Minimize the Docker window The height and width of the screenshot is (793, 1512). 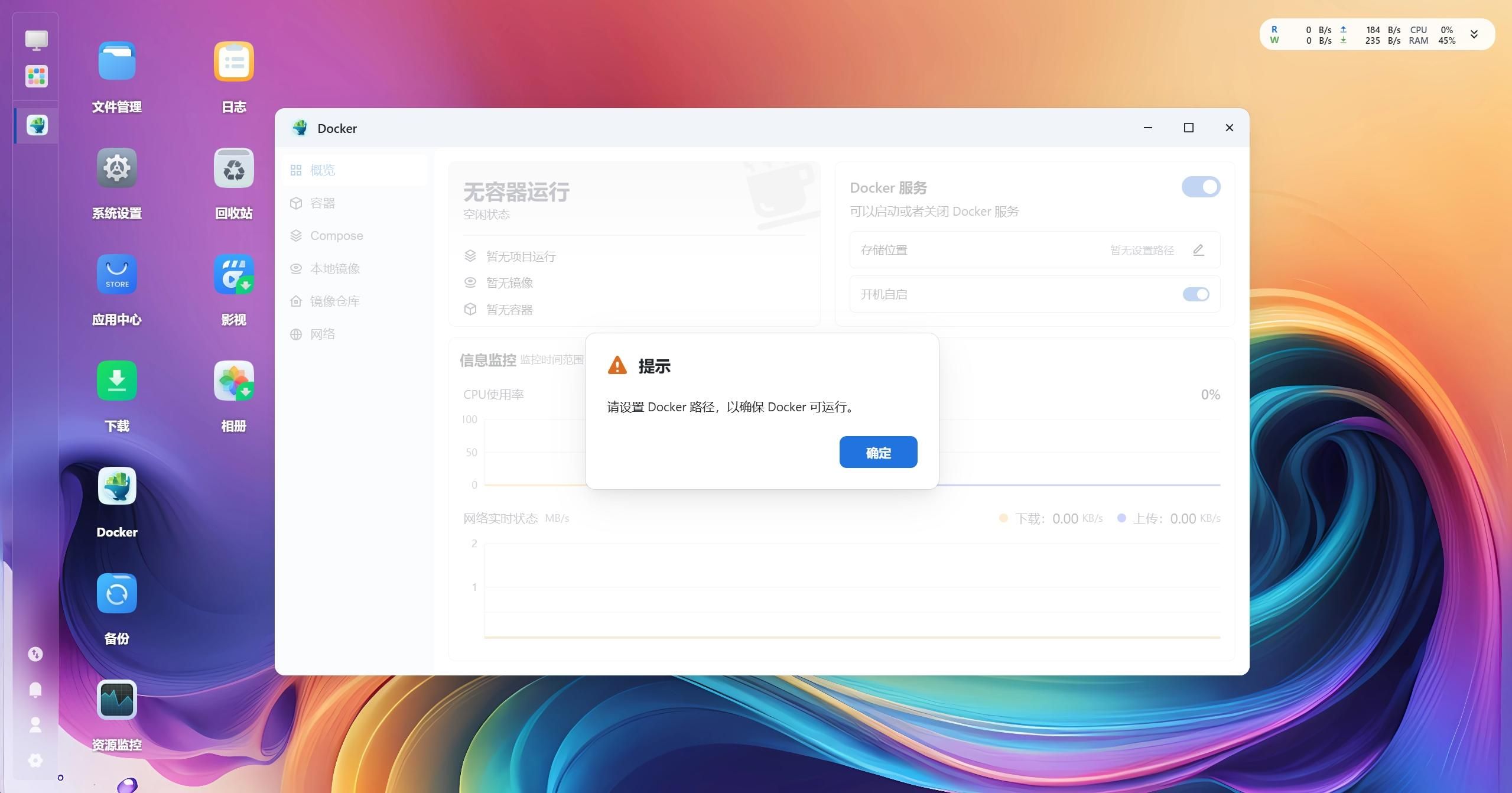[x=1147, y=128]
